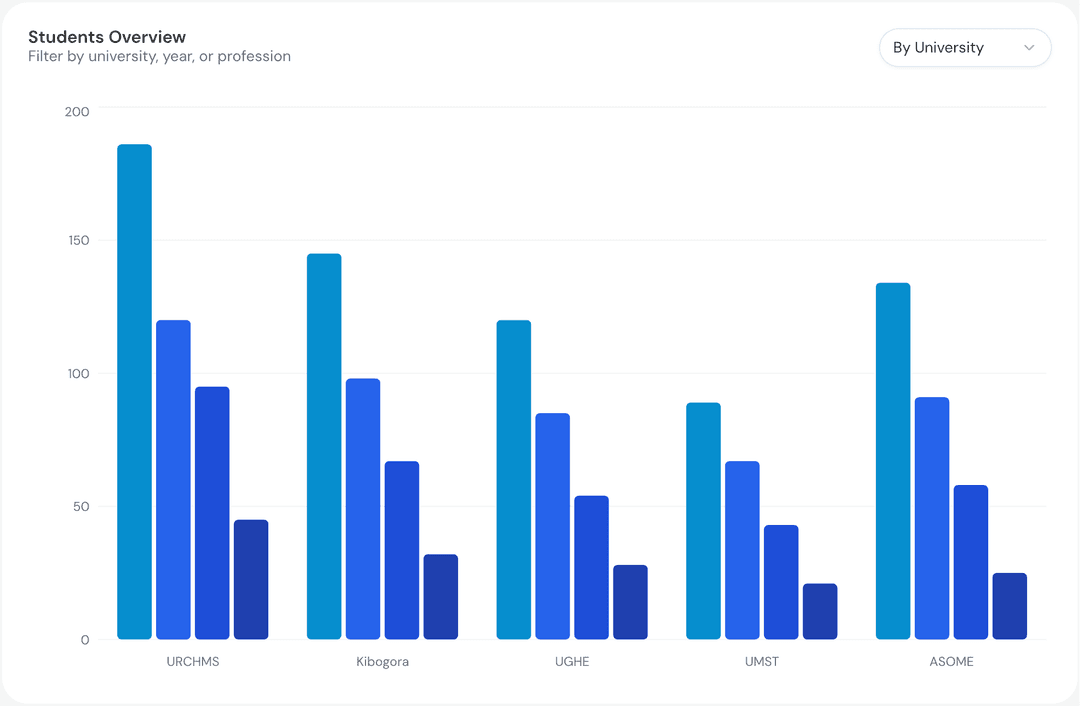Click the URCHMS axis label

[193, 662]
